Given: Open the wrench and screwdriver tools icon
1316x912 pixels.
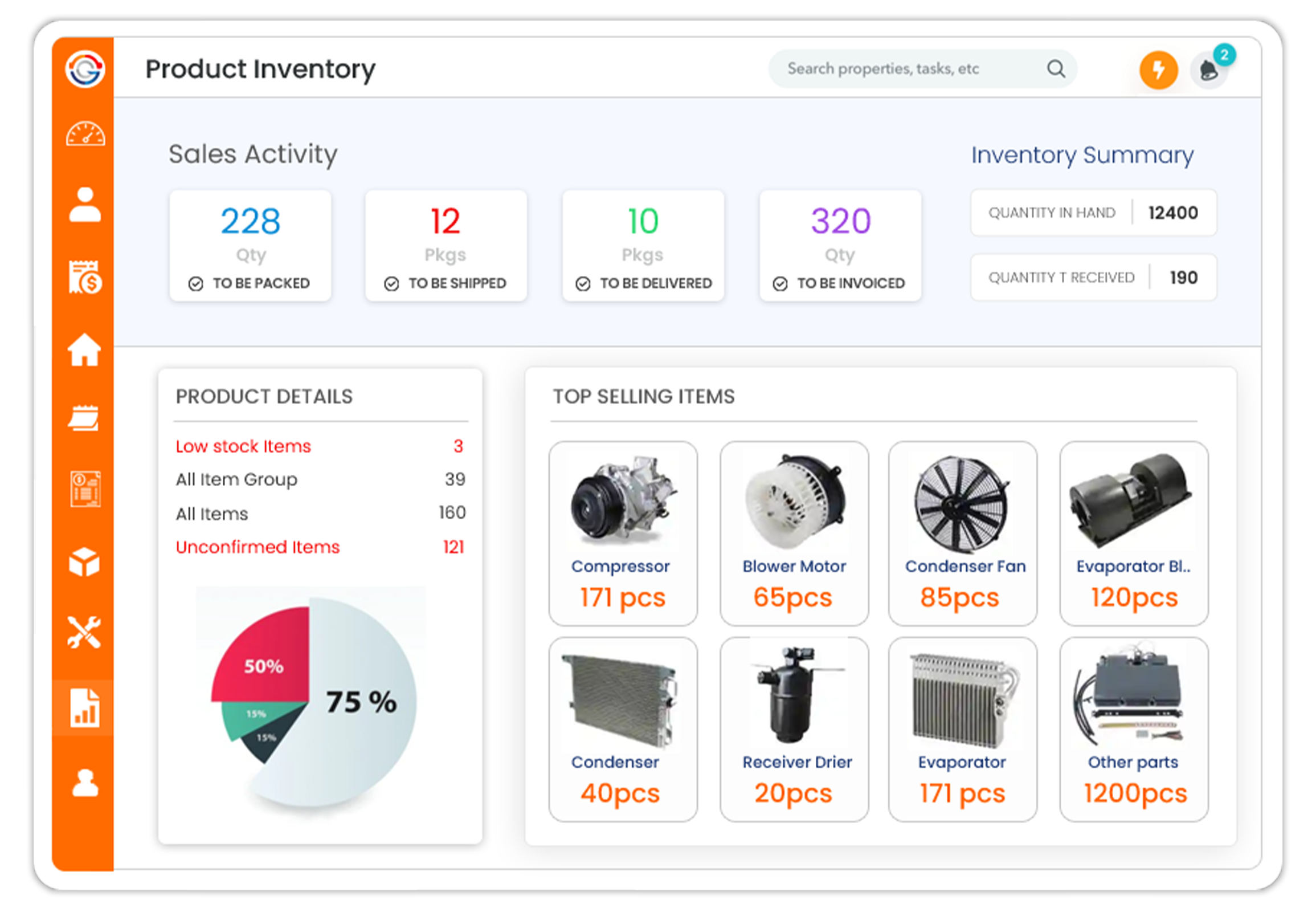Looking at the screenshot, I should pos(84,632).
